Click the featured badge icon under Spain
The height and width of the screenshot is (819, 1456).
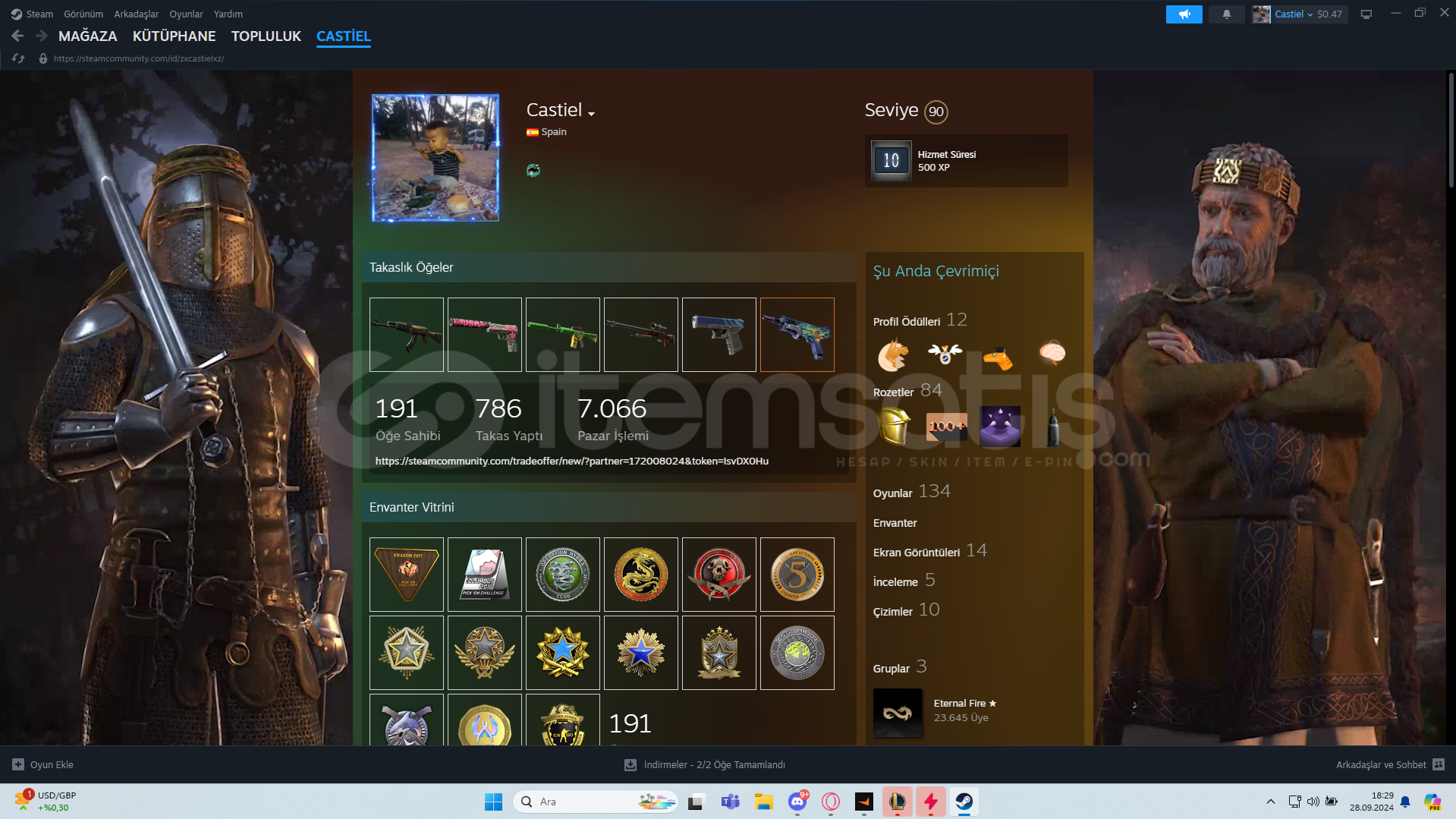[533, 170]
